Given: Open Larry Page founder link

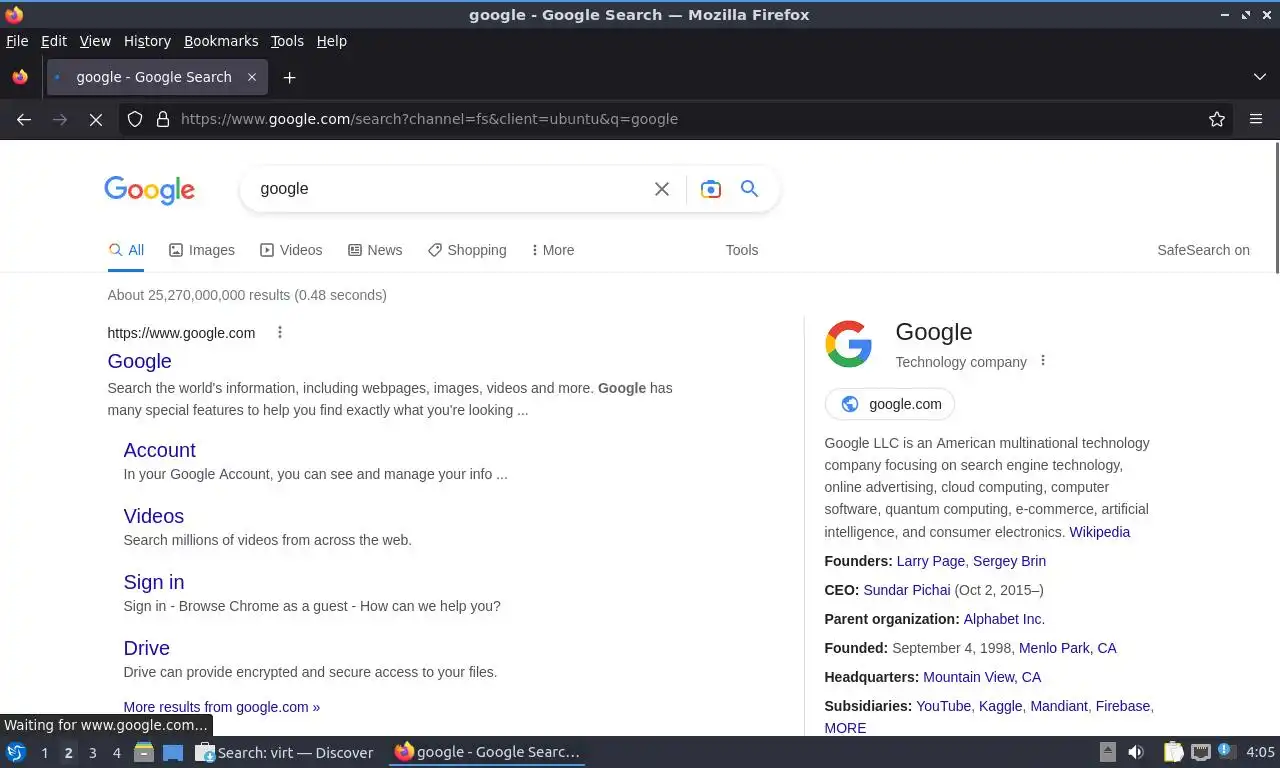Looking at the screenshot, I should click(931, 561).
